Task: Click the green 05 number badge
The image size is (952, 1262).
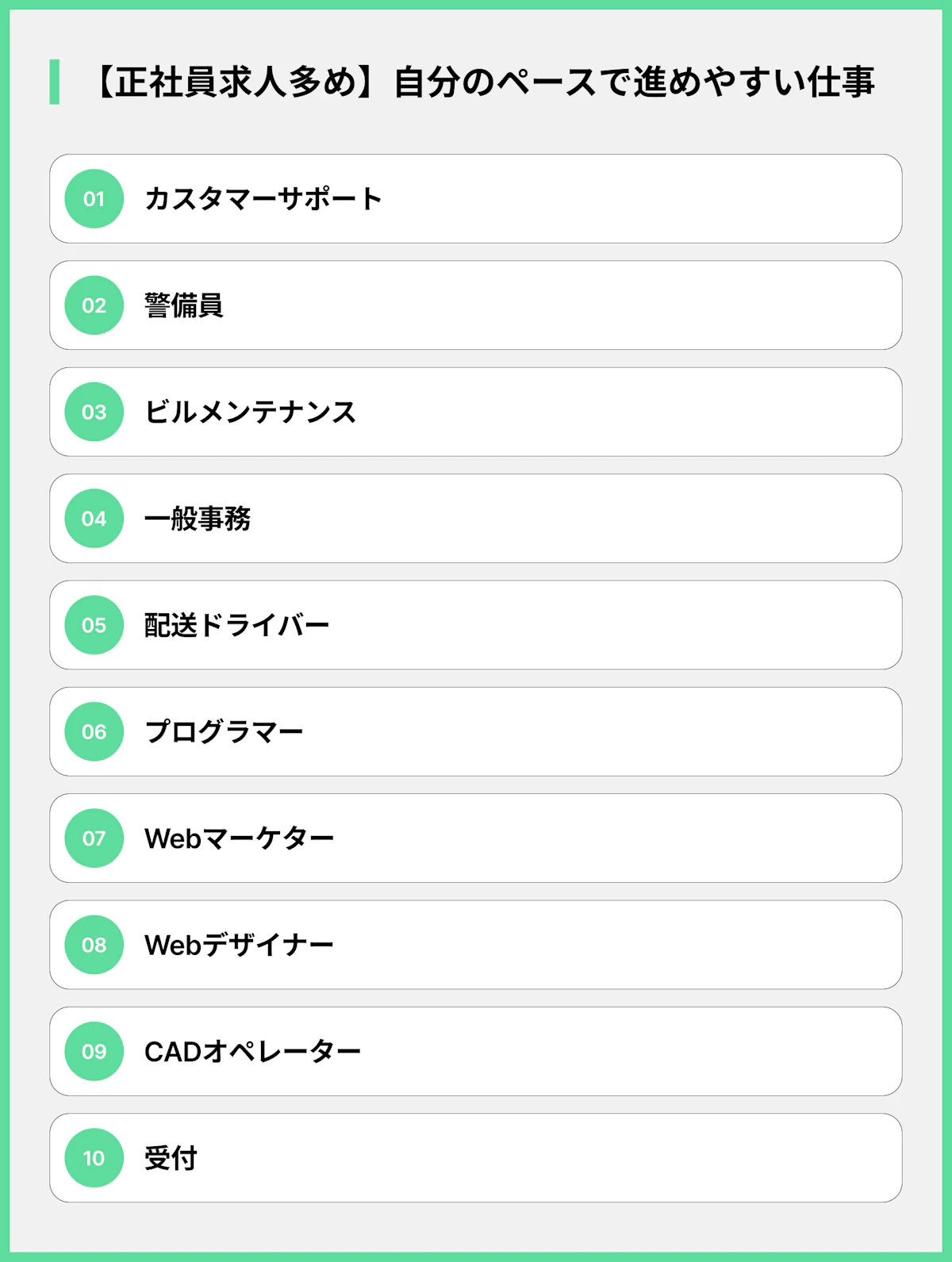Action: (94, 625)
